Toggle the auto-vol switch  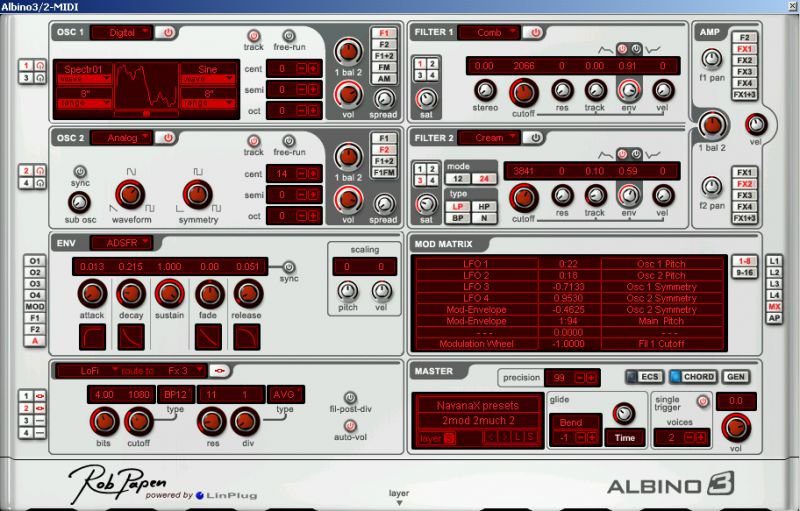tap(350, 425)
